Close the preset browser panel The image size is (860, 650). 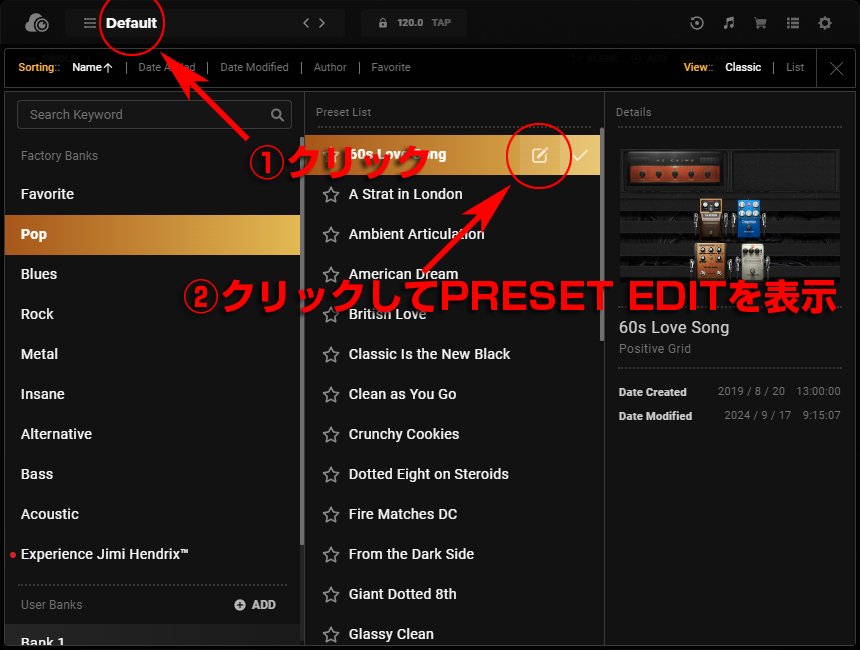click(x=836, y=68)
